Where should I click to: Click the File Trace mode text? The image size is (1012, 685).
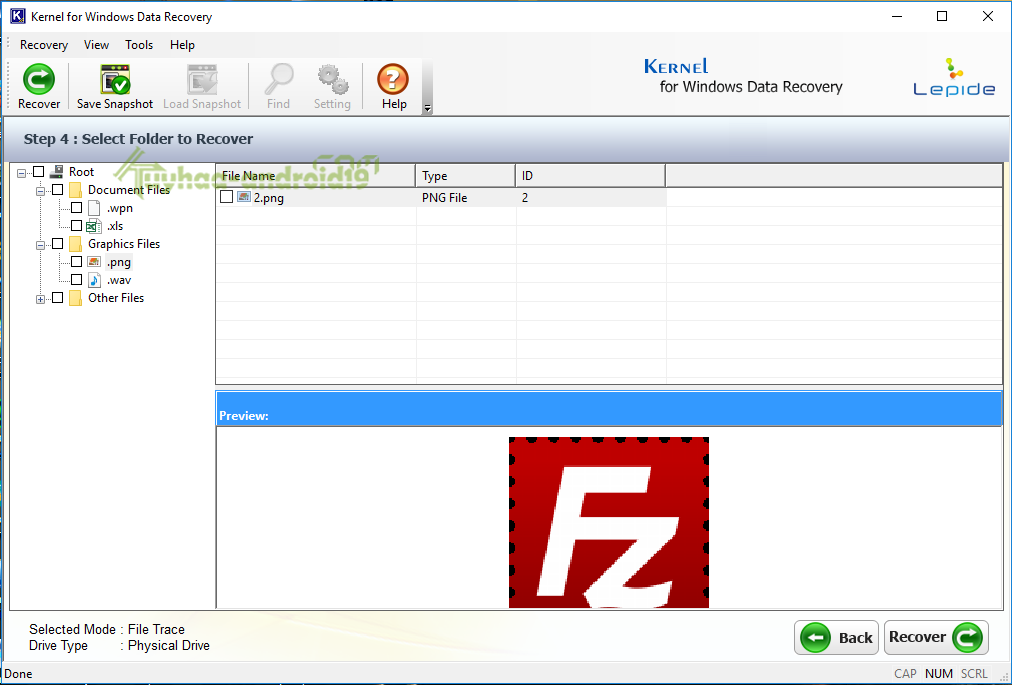[x=156, y=629]
